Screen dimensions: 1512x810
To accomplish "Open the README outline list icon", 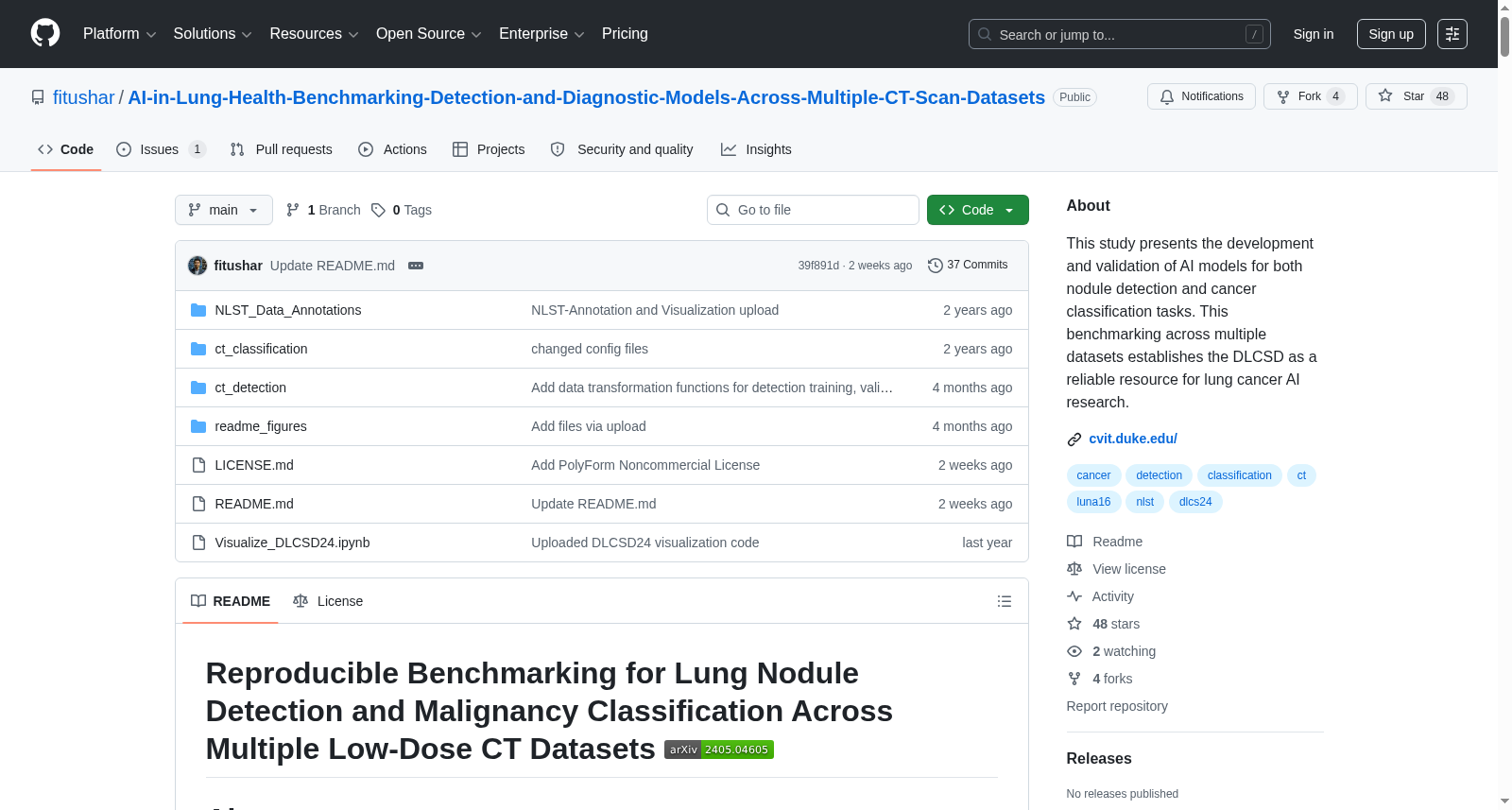I will (1005, 601).
